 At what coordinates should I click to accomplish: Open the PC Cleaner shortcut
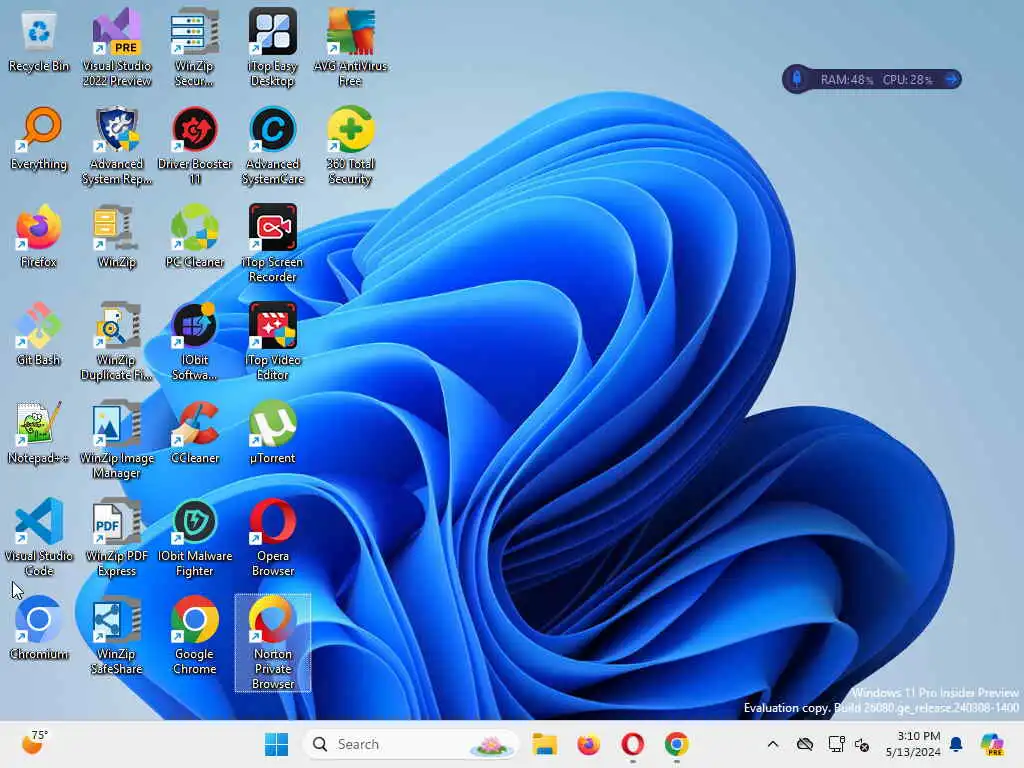195,236
